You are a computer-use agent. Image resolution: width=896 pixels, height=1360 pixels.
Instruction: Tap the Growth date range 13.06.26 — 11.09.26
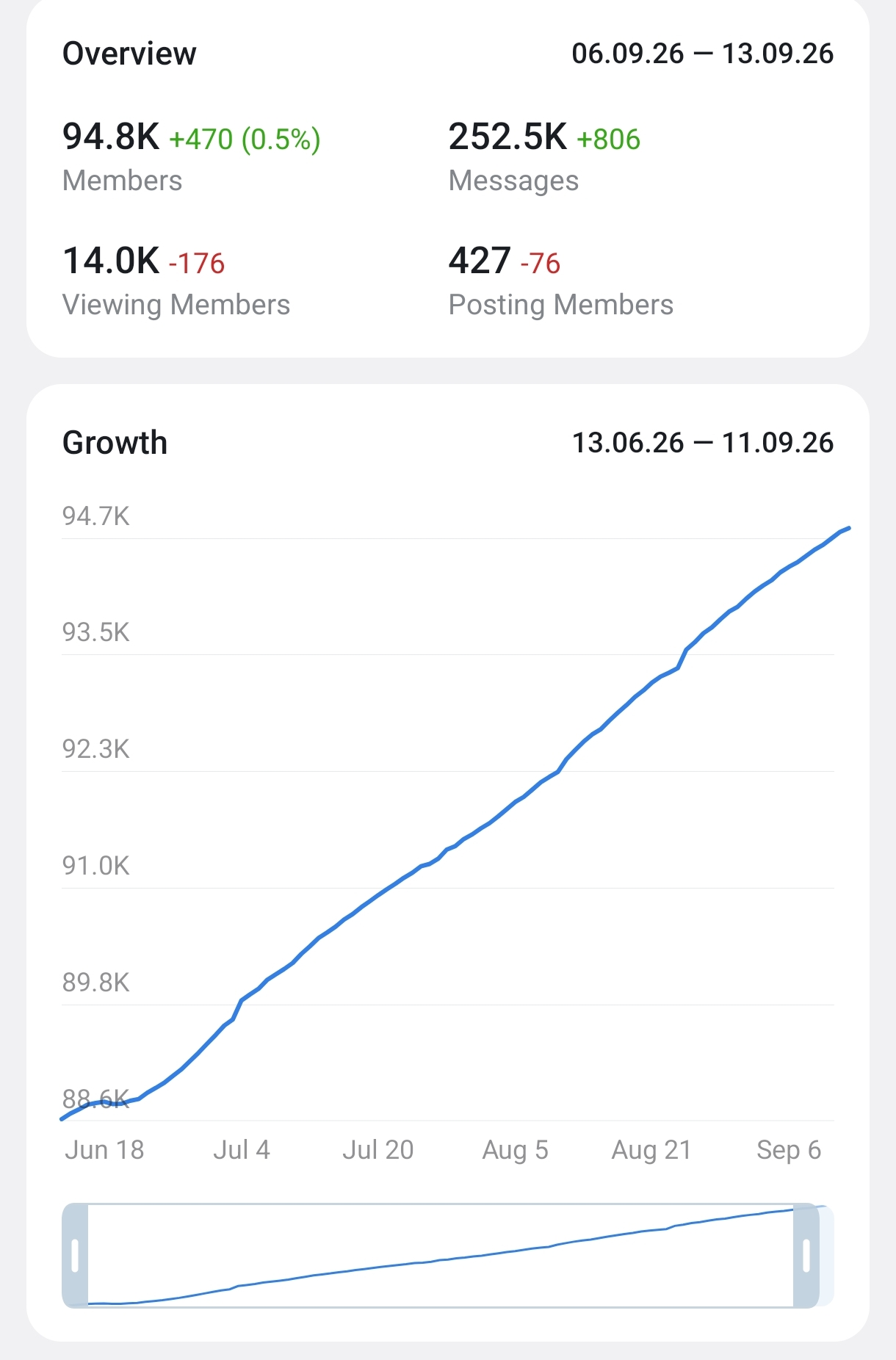coord(703,443)
